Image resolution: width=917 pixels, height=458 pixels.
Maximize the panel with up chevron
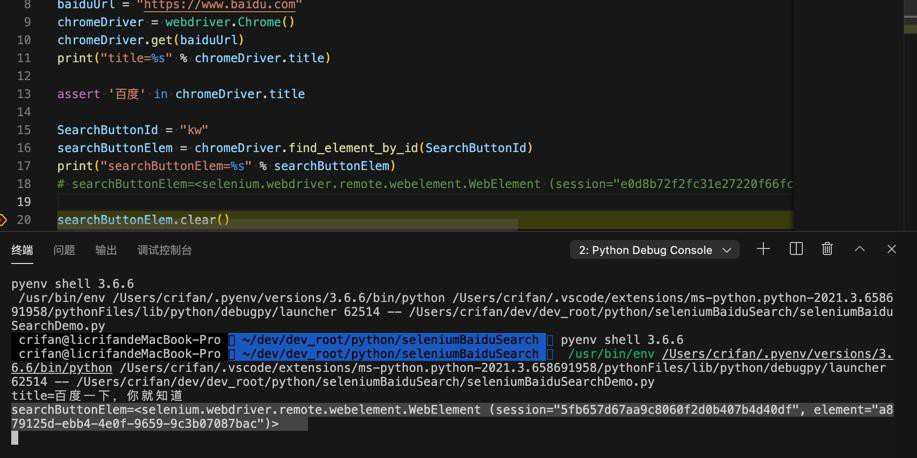coord(859,249)
